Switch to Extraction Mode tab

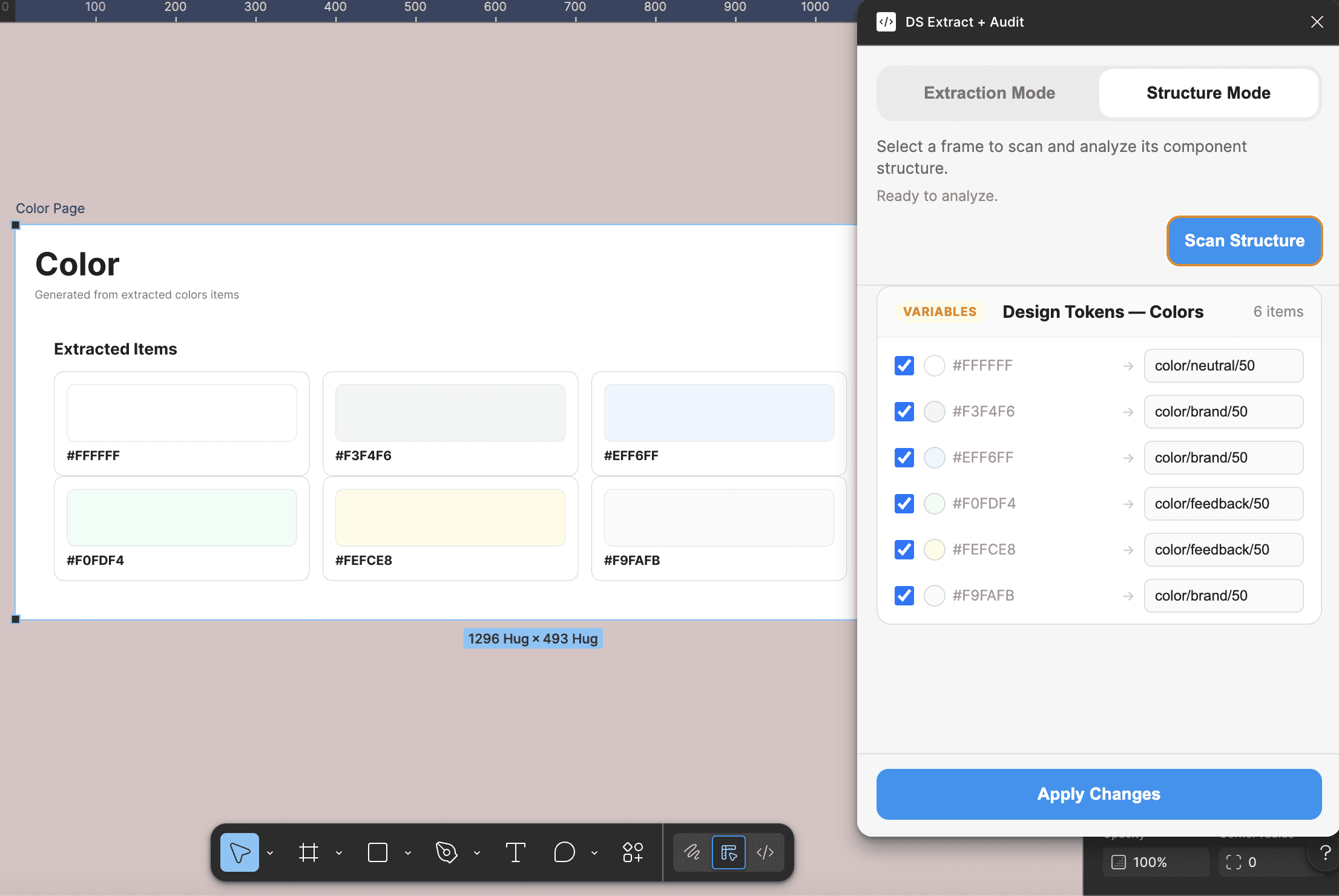point(989,93)
